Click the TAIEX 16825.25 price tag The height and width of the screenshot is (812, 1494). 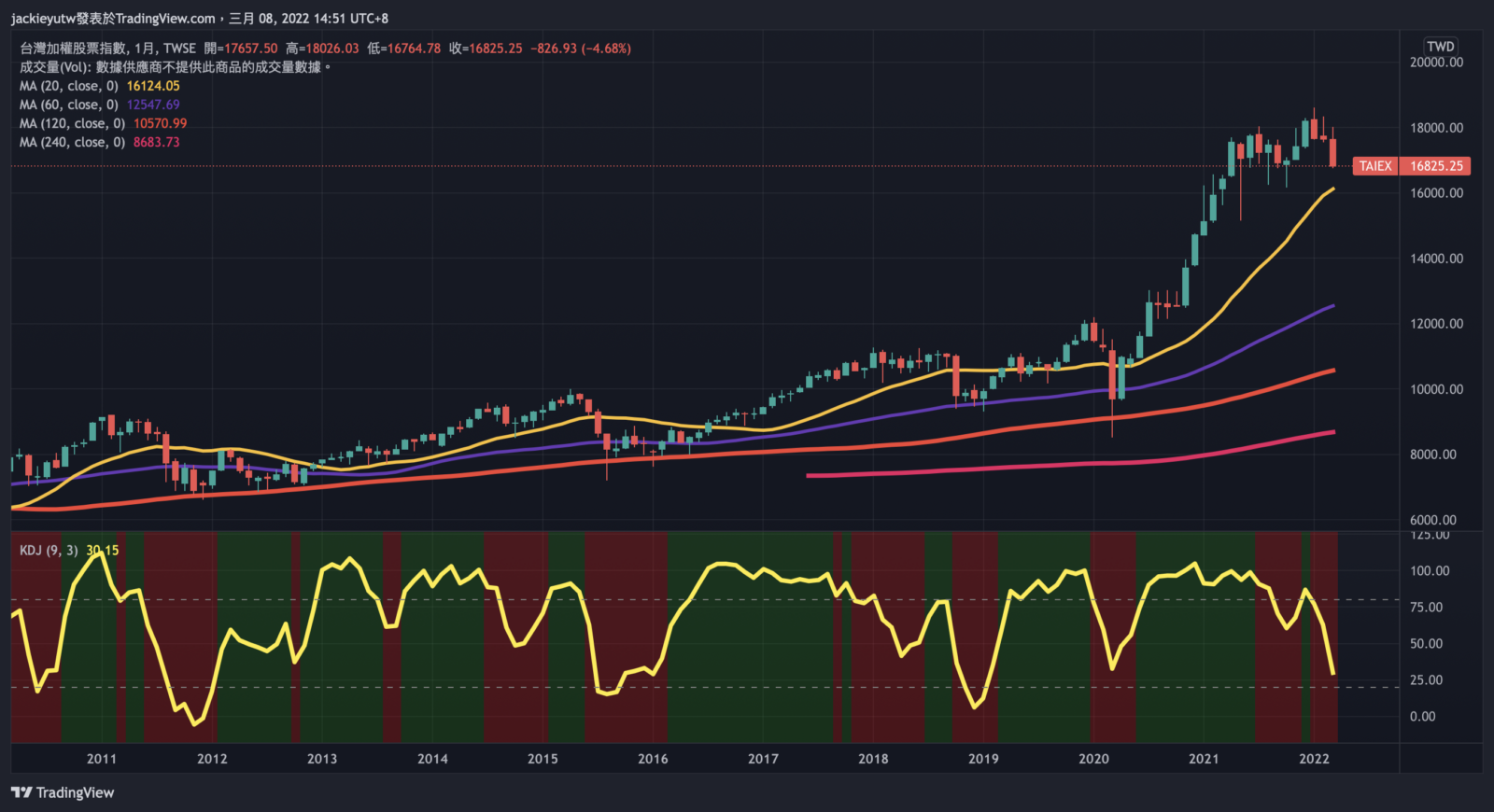pos(1411,166)
